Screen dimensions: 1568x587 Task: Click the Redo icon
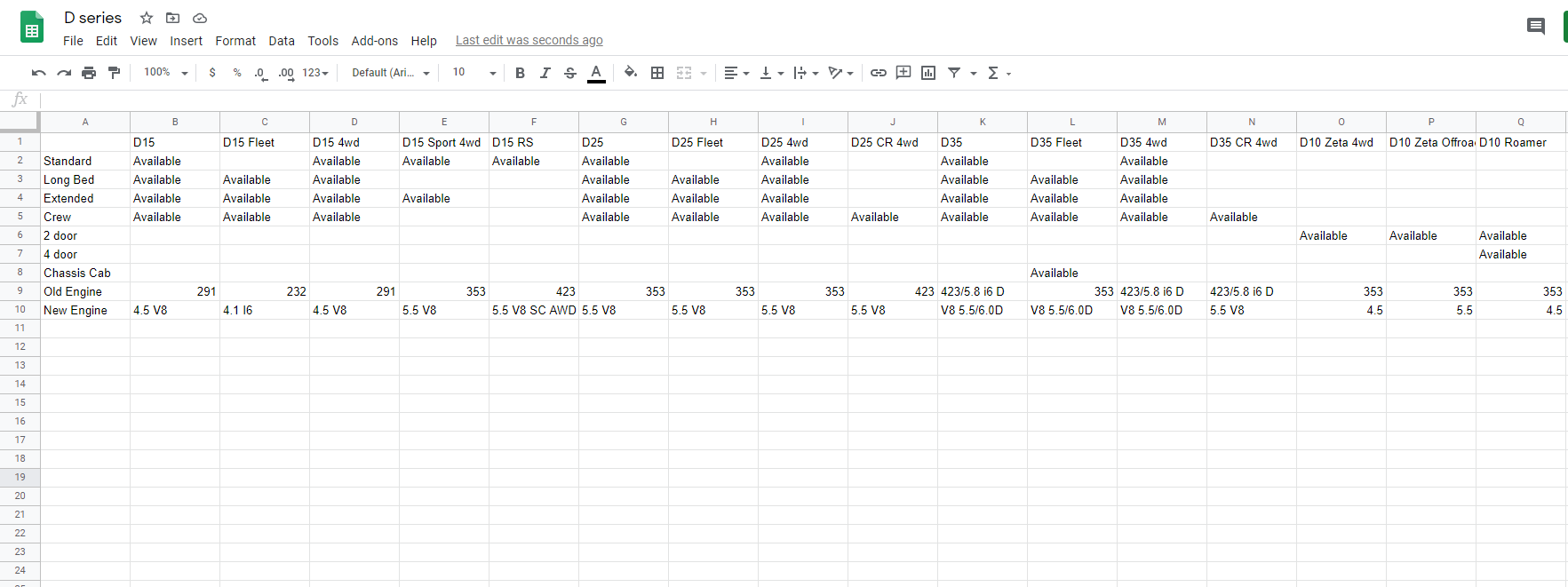(x=64, y=73)
